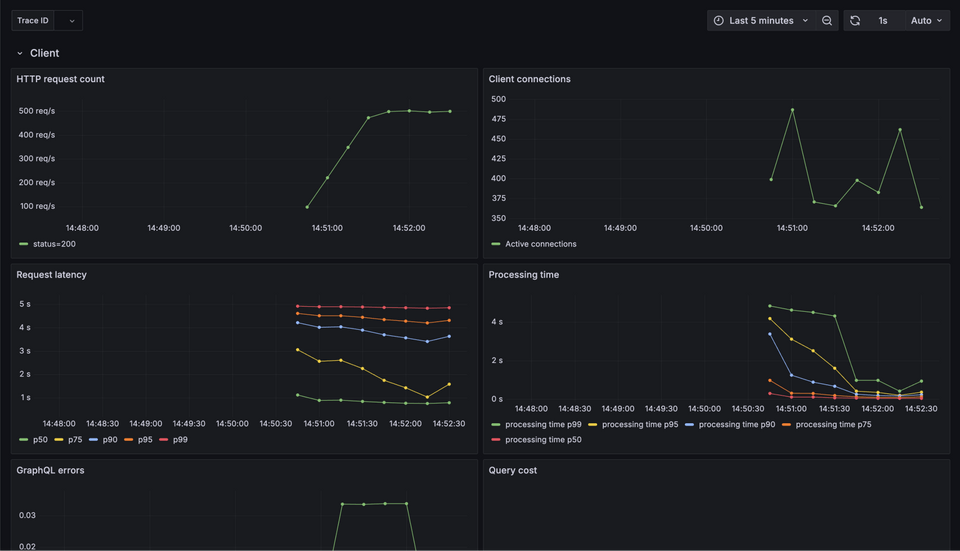Open GraphQL errors panel title

pos(50,470)
